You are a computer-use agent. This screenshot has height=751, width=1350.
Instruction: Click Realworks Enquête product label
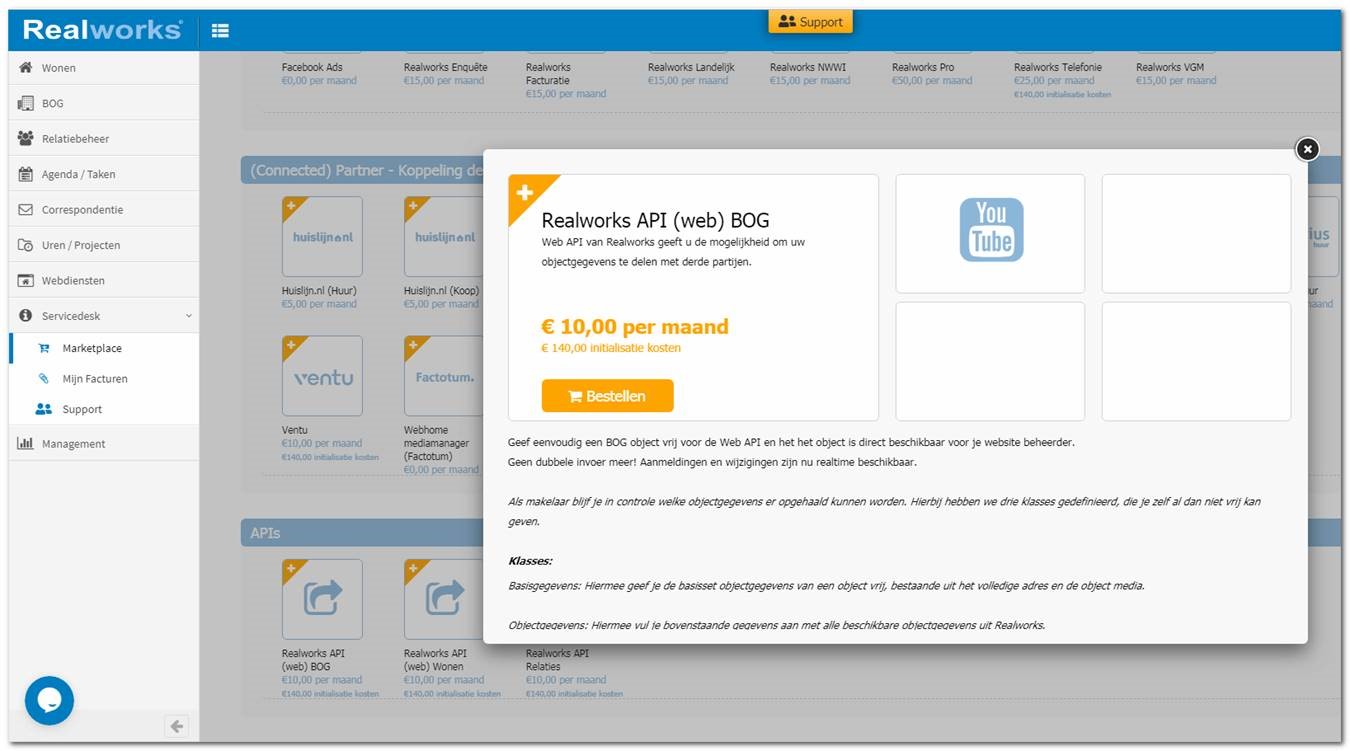(446, 68)
